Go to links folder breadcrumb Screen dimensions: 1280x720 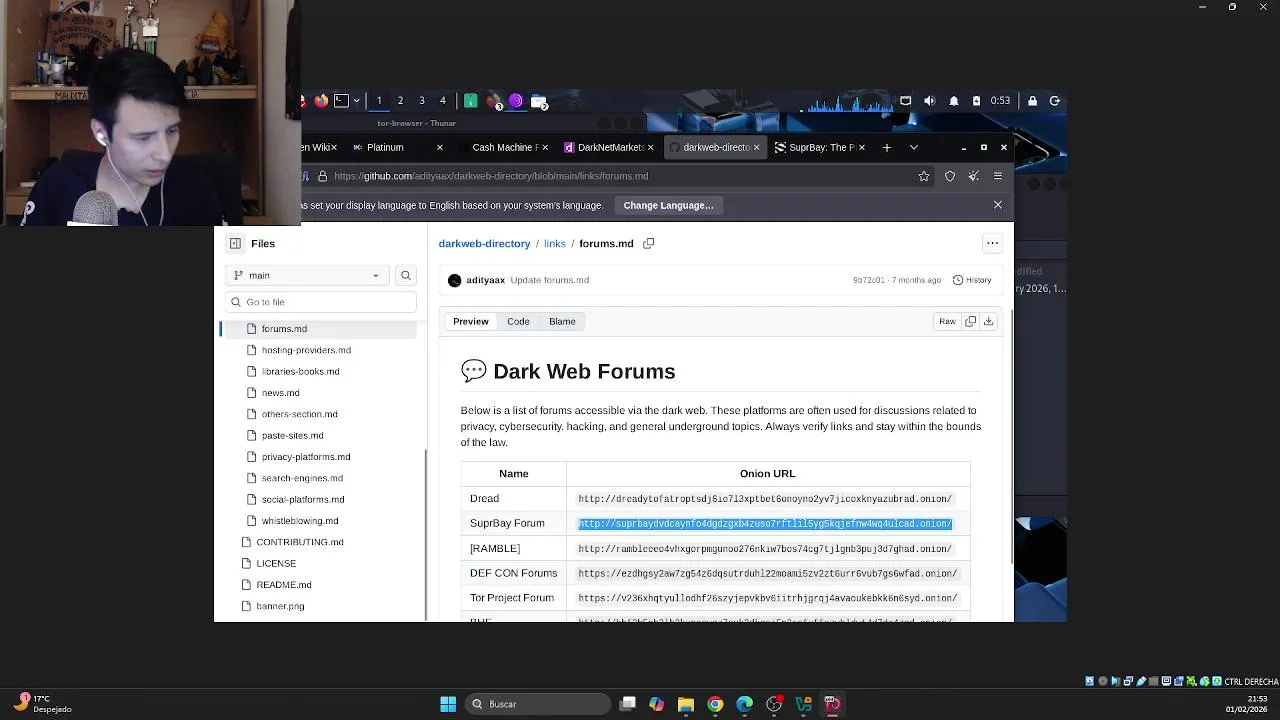pos(555,243)
